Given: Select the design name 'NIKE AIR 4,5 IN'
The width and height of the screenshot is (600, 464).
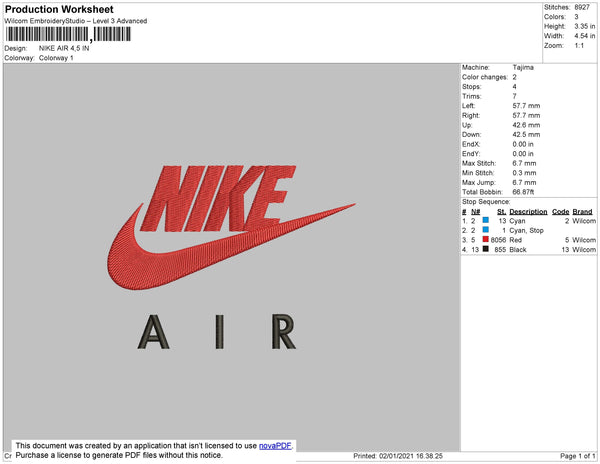Looking at the screenshot, I should 64,48.
